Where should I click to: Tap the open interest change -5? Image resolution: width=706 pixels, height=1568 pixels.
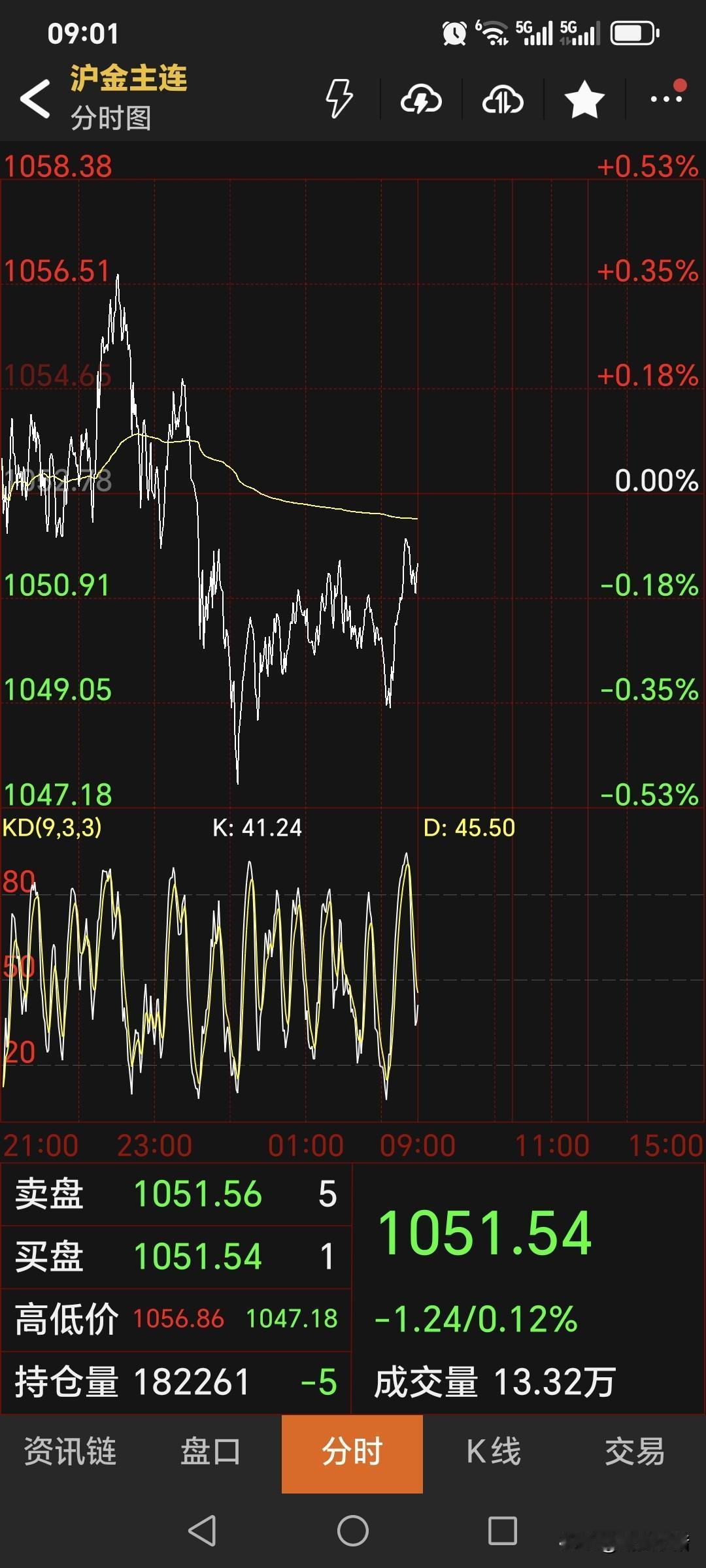(319, 1382)
